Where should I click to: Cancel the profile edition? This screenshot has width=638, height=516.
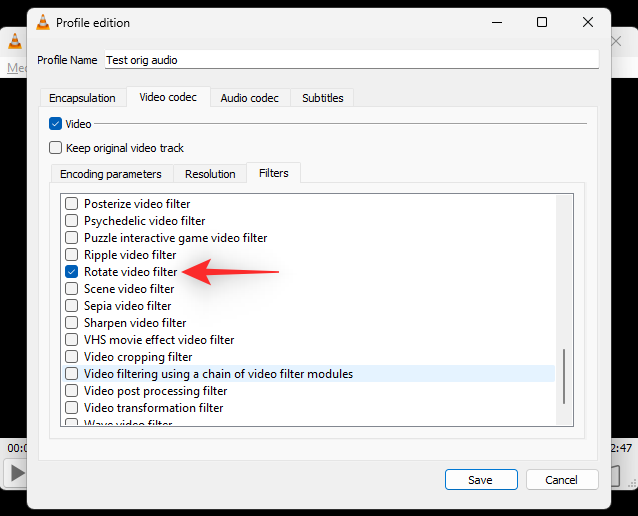[562, 479]
